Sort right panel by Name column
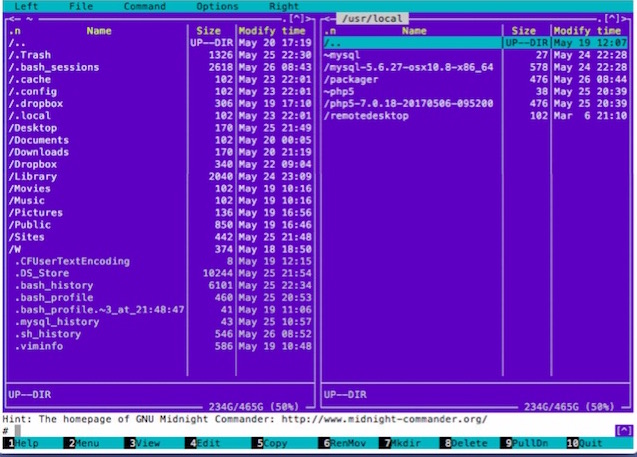637x457 pixels. tap(414, 31)
